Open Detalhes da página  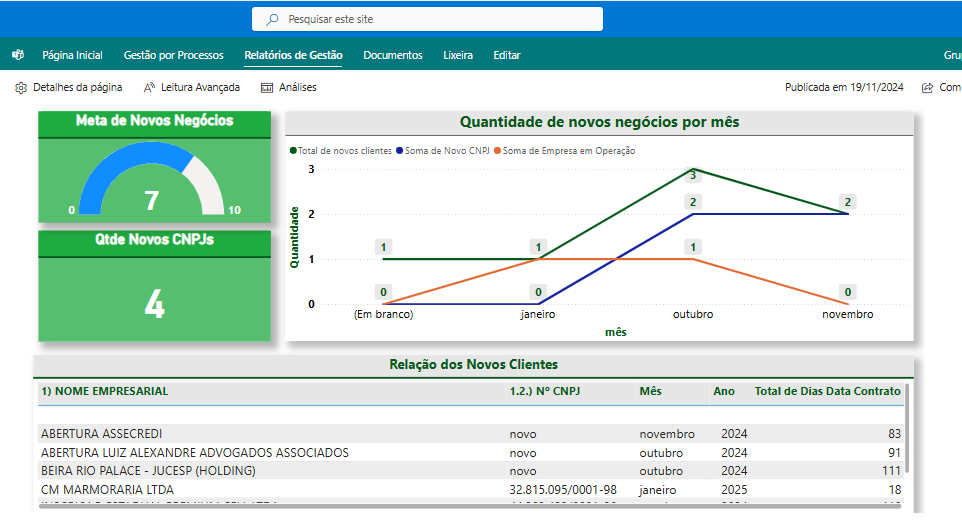[77, 87]
